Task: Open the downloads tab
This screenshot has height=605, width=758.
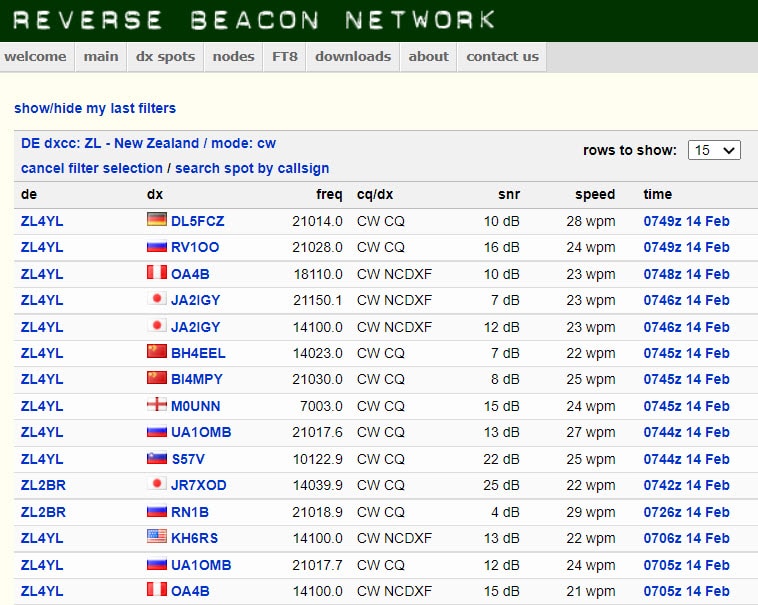Action: pos(353,57)
